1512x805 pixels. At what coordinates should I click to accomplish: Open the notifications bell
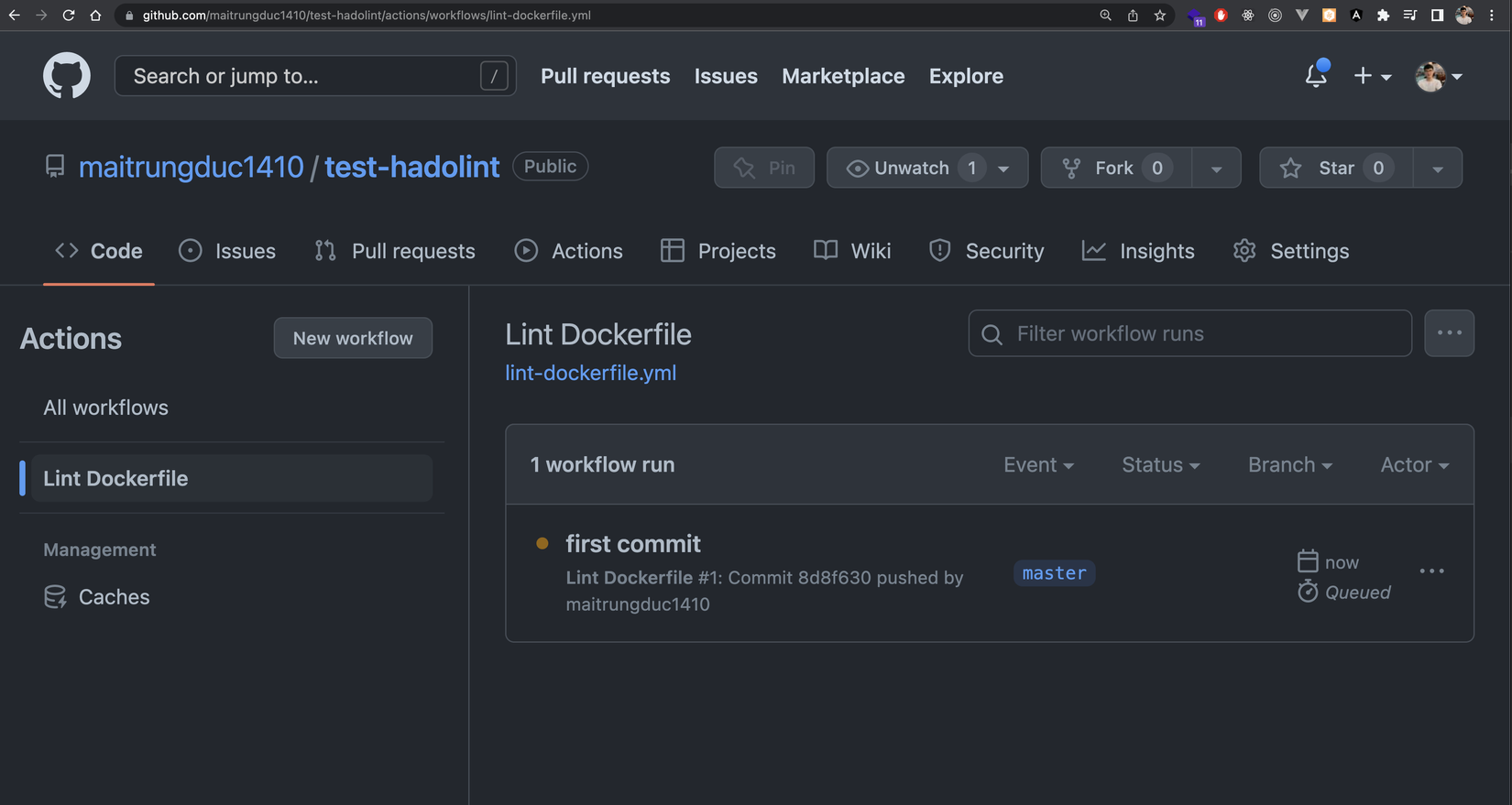pyautogui.click(x=1316, y=76)
